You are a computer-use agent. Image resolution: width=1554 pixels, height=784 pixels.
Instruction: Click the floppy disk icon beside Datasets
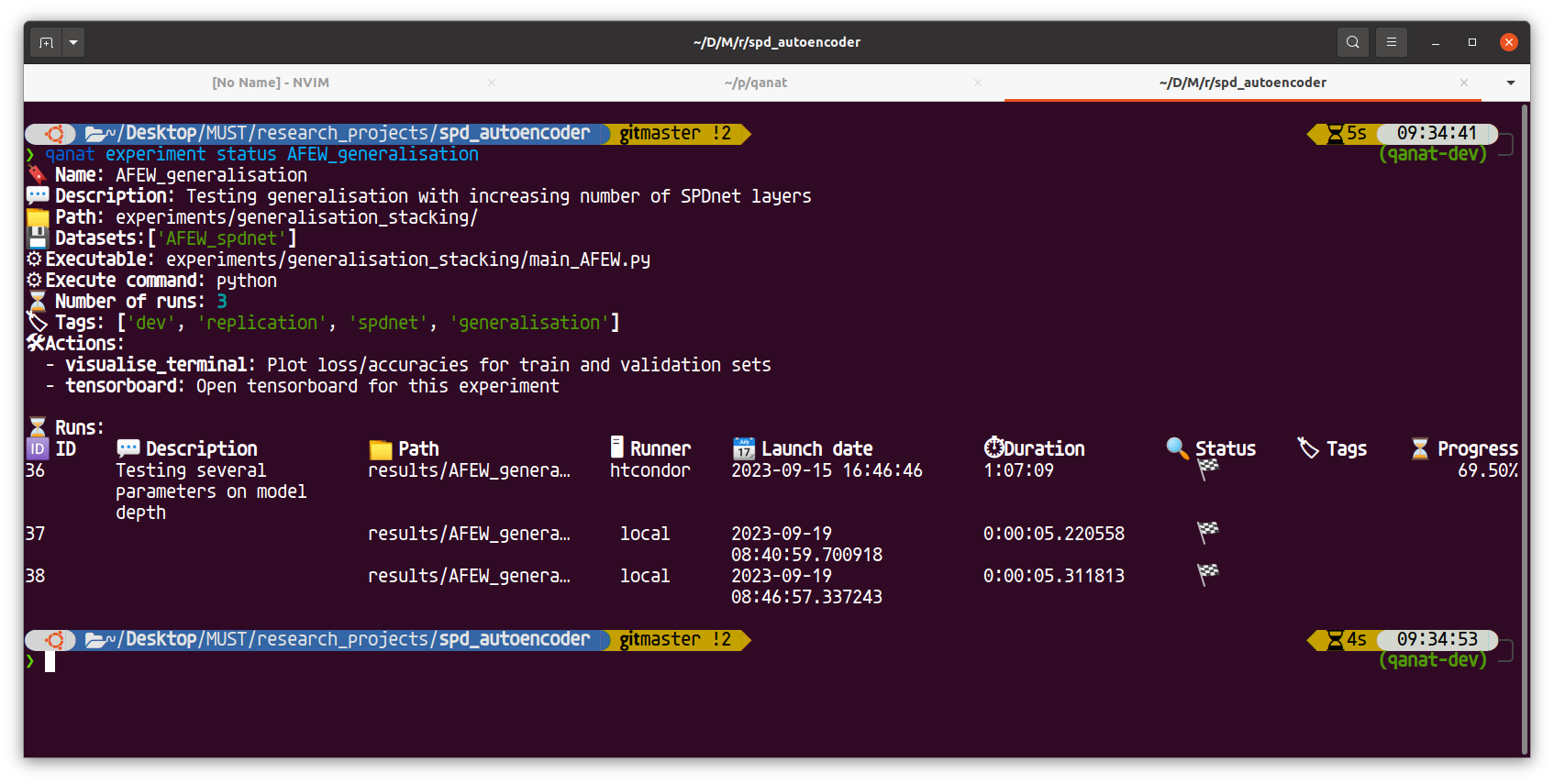[x=38, y=238]
